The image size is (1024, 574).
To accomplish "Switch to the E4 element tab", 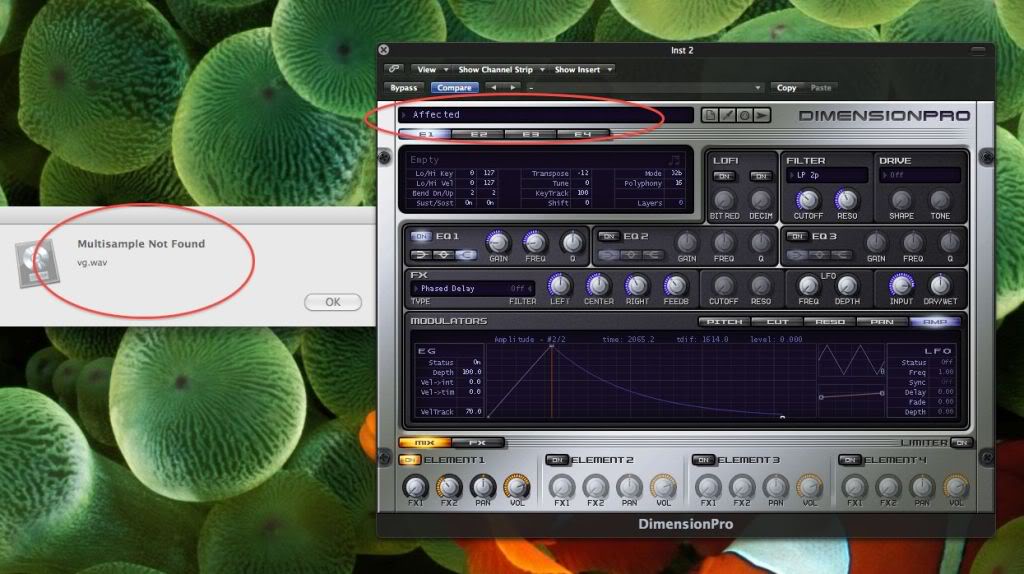I will 583,134.
